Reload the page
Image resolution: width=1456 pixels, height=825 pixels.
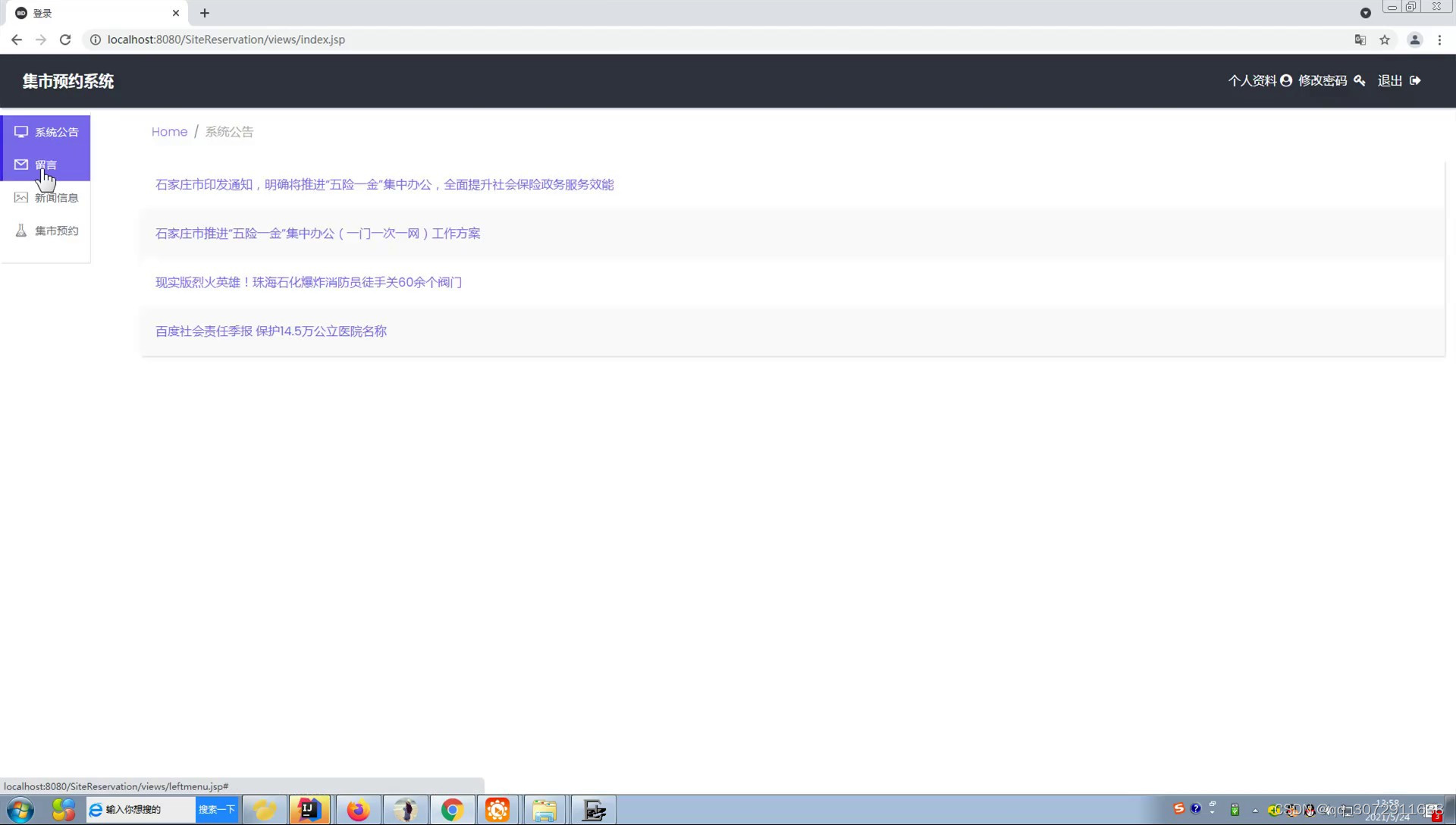click(65, 39)
